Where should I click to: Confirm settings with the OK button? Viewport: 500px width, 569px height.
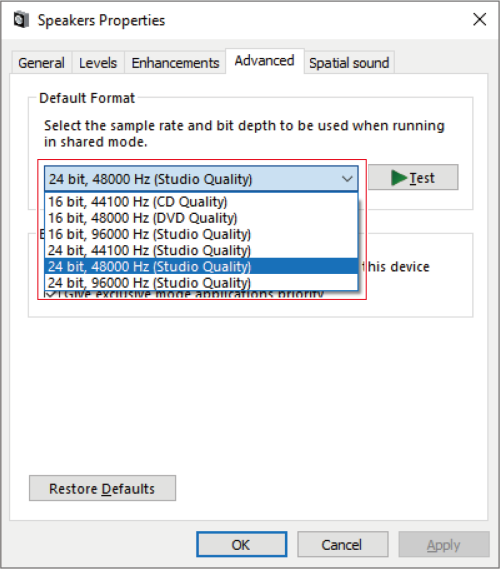pyautogui.click(x=242, y=544)
